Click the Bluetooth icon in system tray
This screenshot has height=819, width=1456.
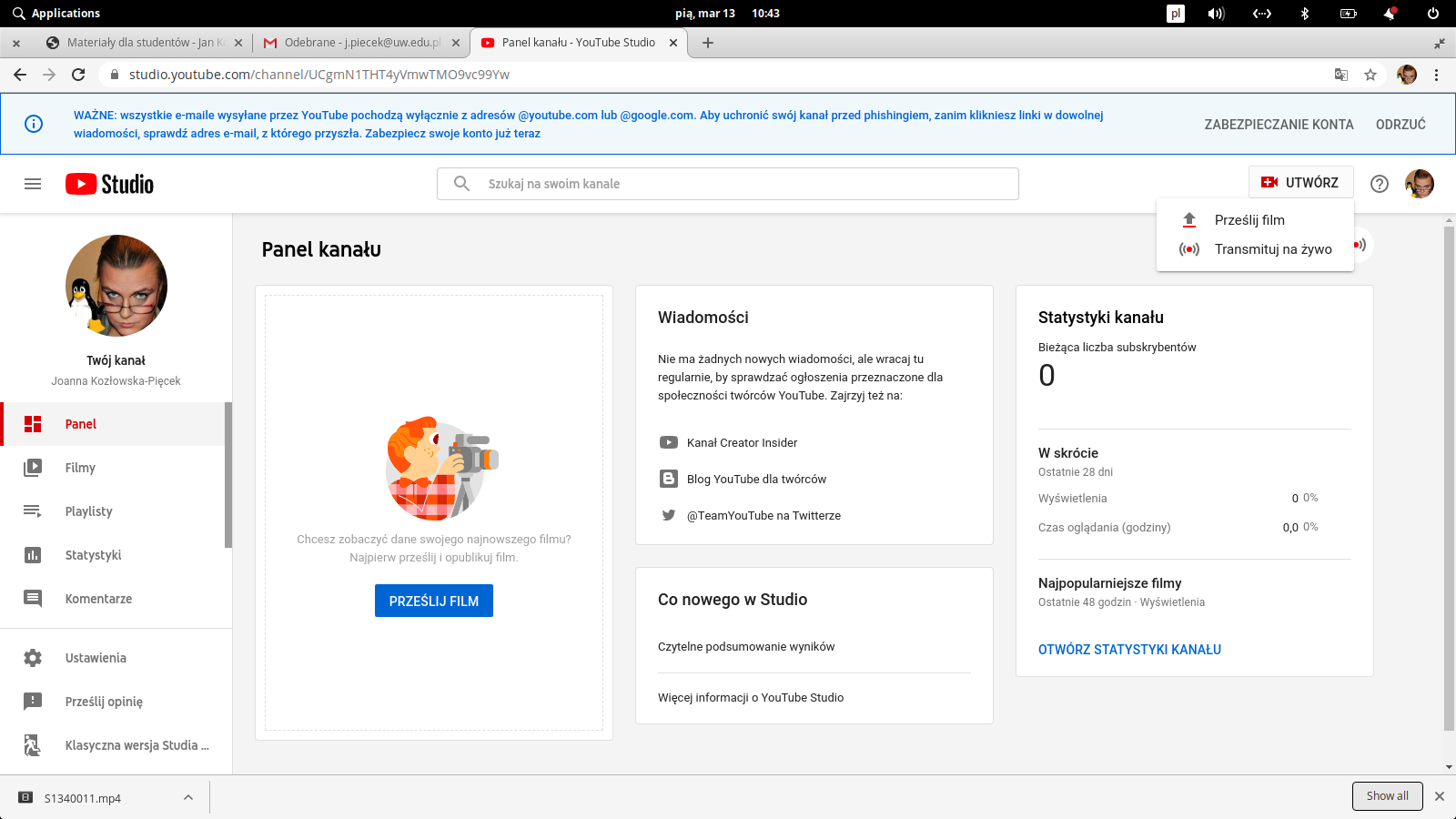tap(1304, 14)
